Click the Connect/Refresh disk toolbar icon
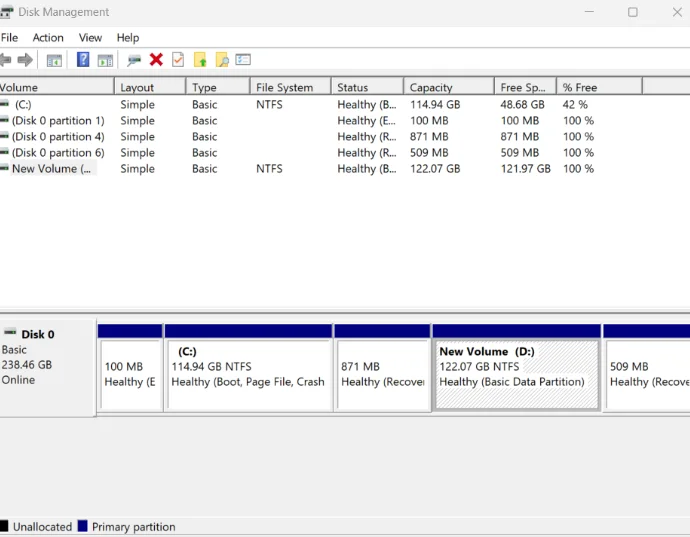This screenshot has height=537, width=690. click(134, 60)
